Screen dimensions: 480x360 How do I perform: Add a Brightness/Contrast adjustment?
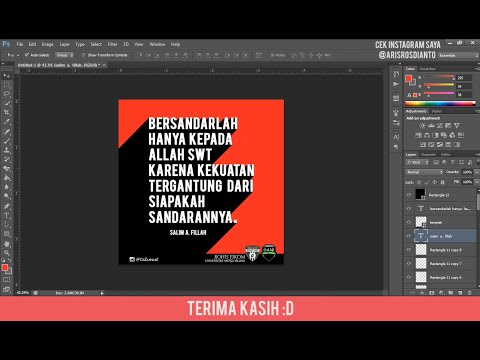click(422, 126)
